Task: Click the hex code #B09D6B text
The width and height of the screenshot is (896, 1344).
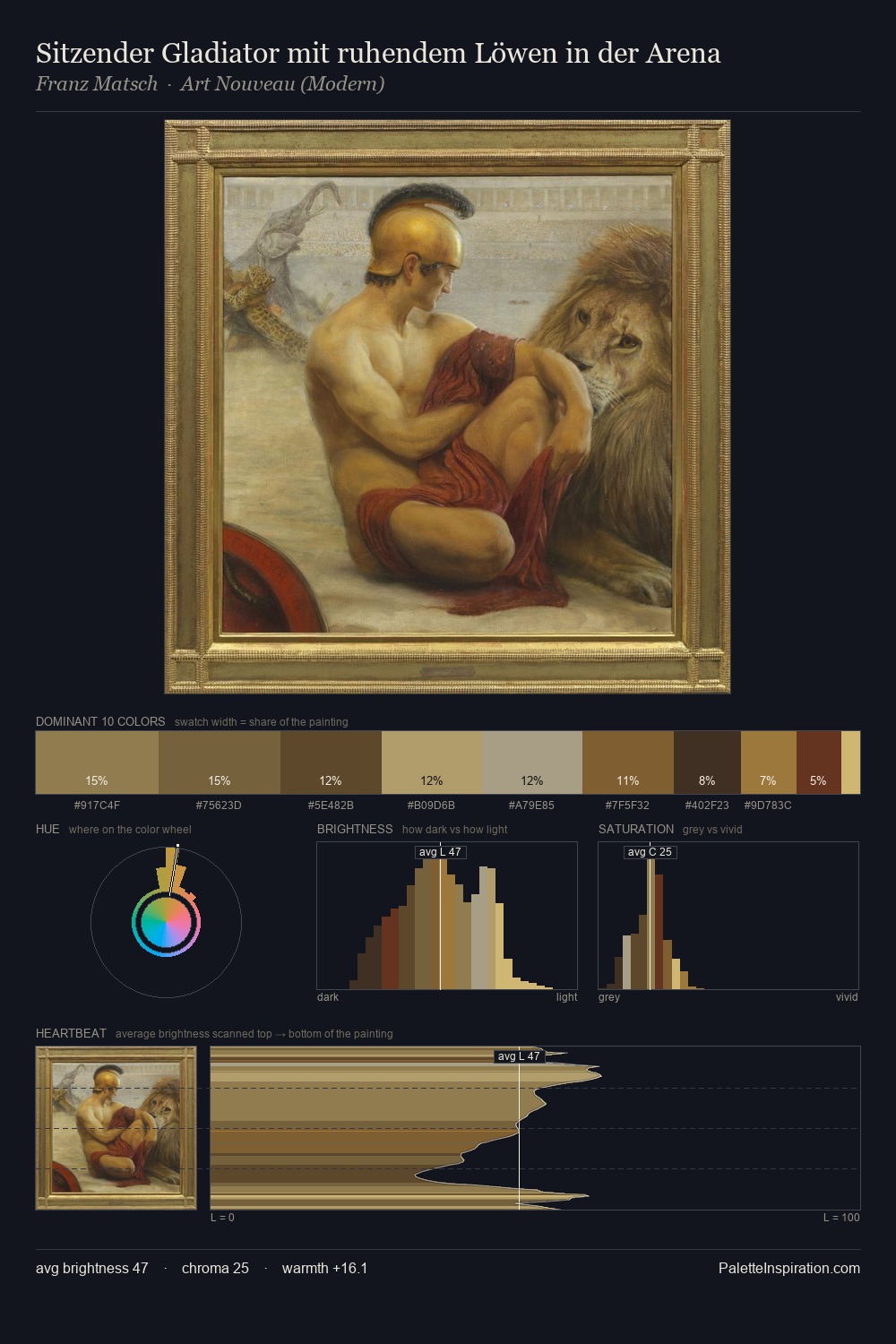Action: pos(431,805)
